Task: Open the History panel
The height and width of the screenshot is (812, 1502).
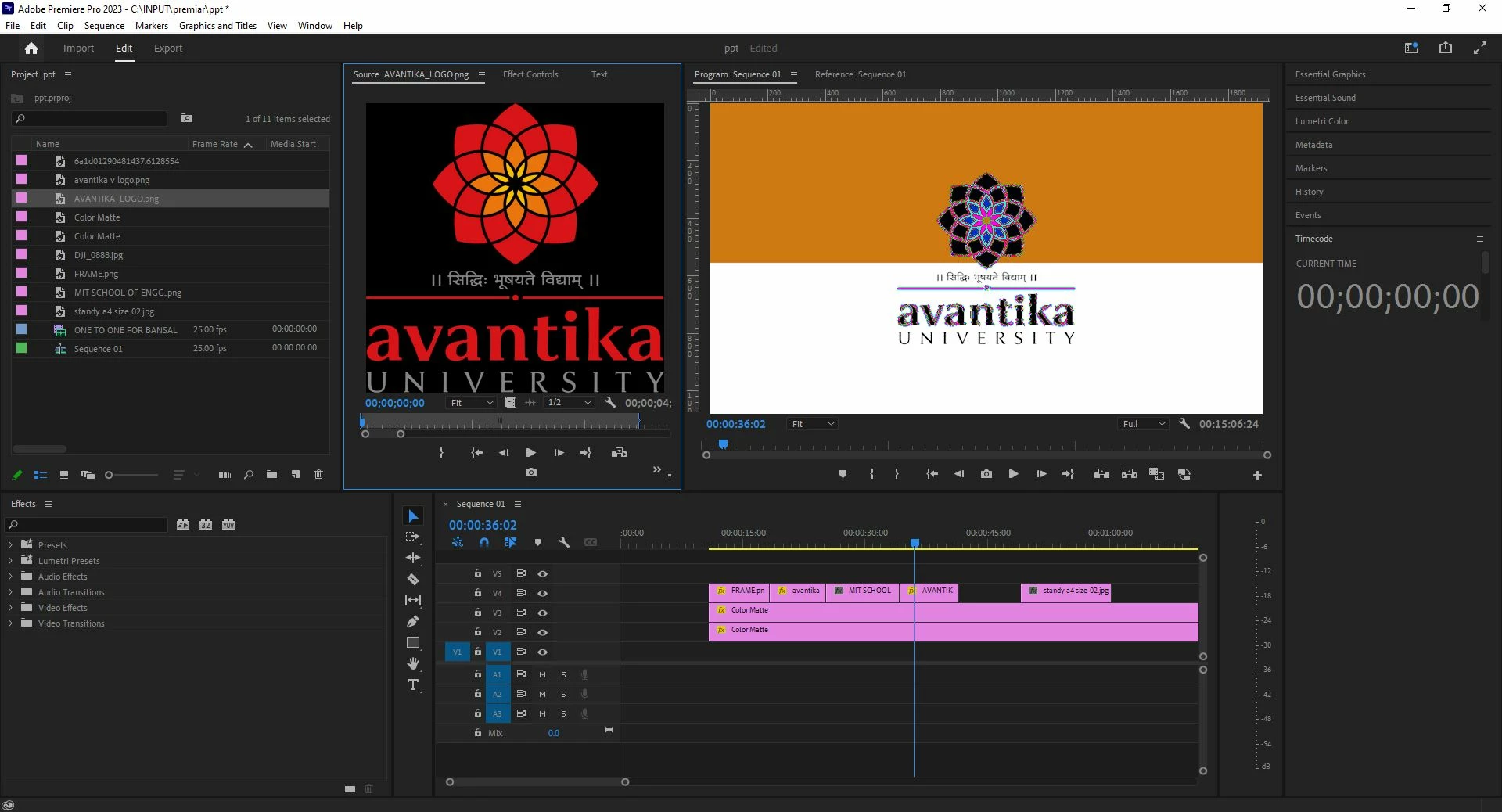Action: [x=1310, y=192]
